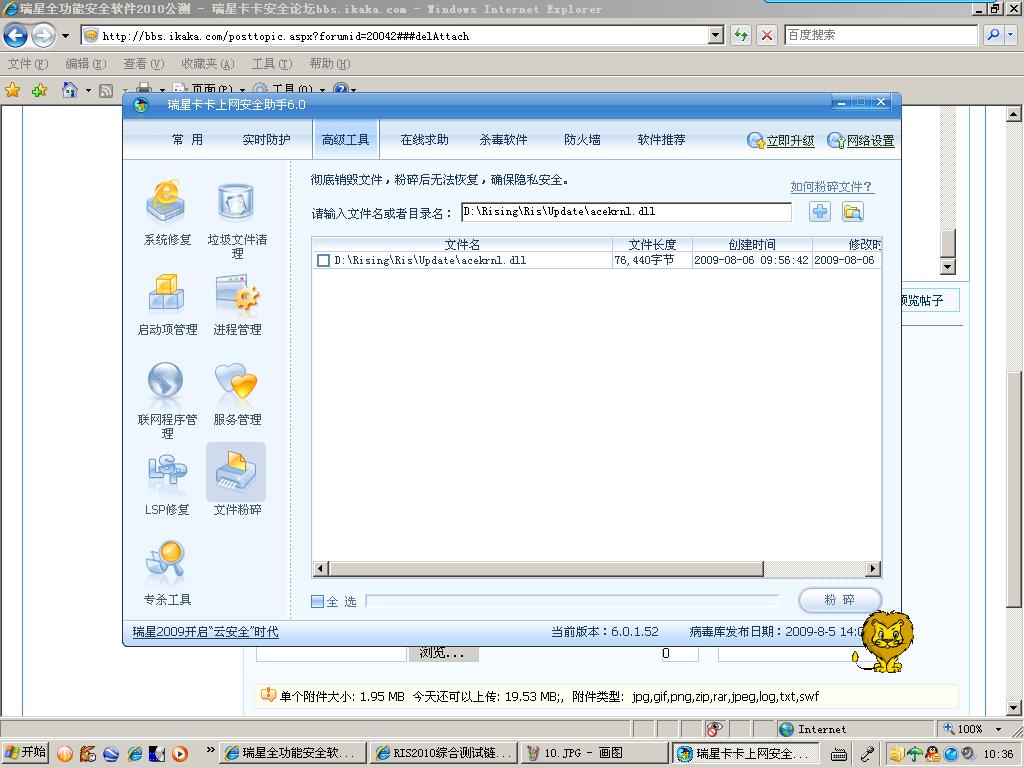Open the address bar history dropdown
Image resolution: width=1024 pixels, height=768 pixels.
[716, 35]
